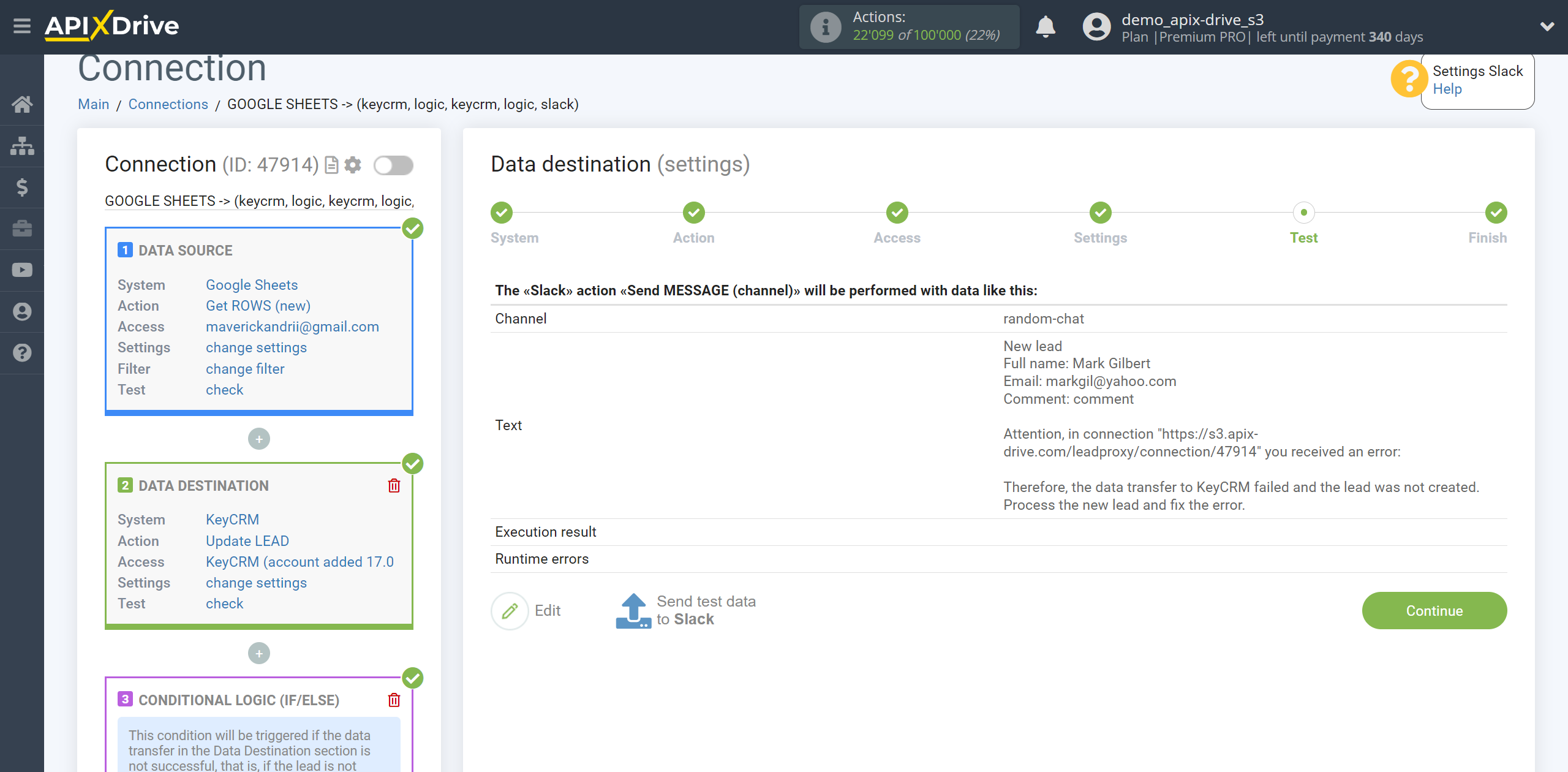
Task: Go to Connections breadcrumb
Action: click(x=168, y=104)
